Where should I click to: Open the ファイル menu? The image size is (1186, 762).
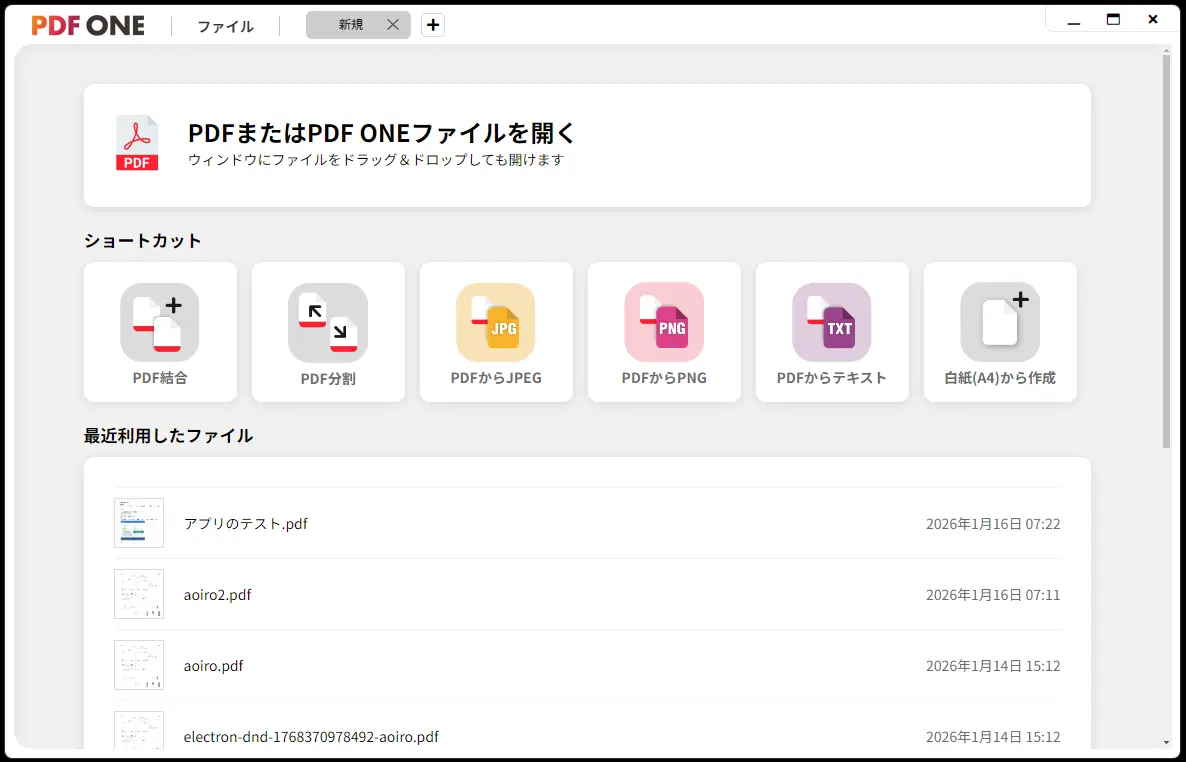(x=225, y=26)
